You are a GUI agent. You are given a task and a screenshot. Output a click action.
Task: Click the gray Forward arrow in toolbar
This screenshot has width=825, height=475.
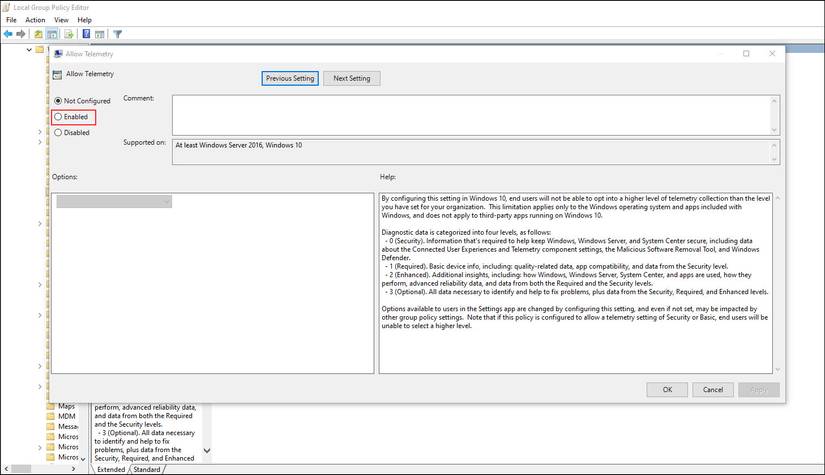point(21,34)
